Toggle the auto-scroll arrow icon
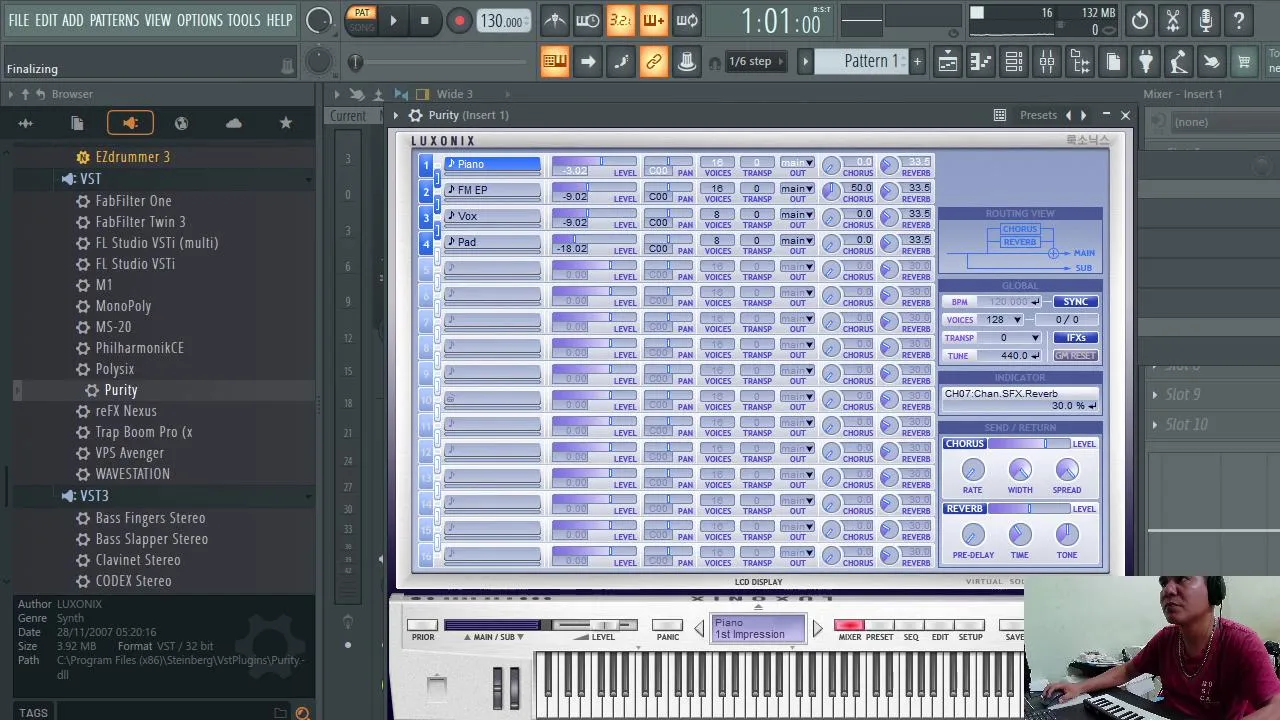 tap(588, 62)
